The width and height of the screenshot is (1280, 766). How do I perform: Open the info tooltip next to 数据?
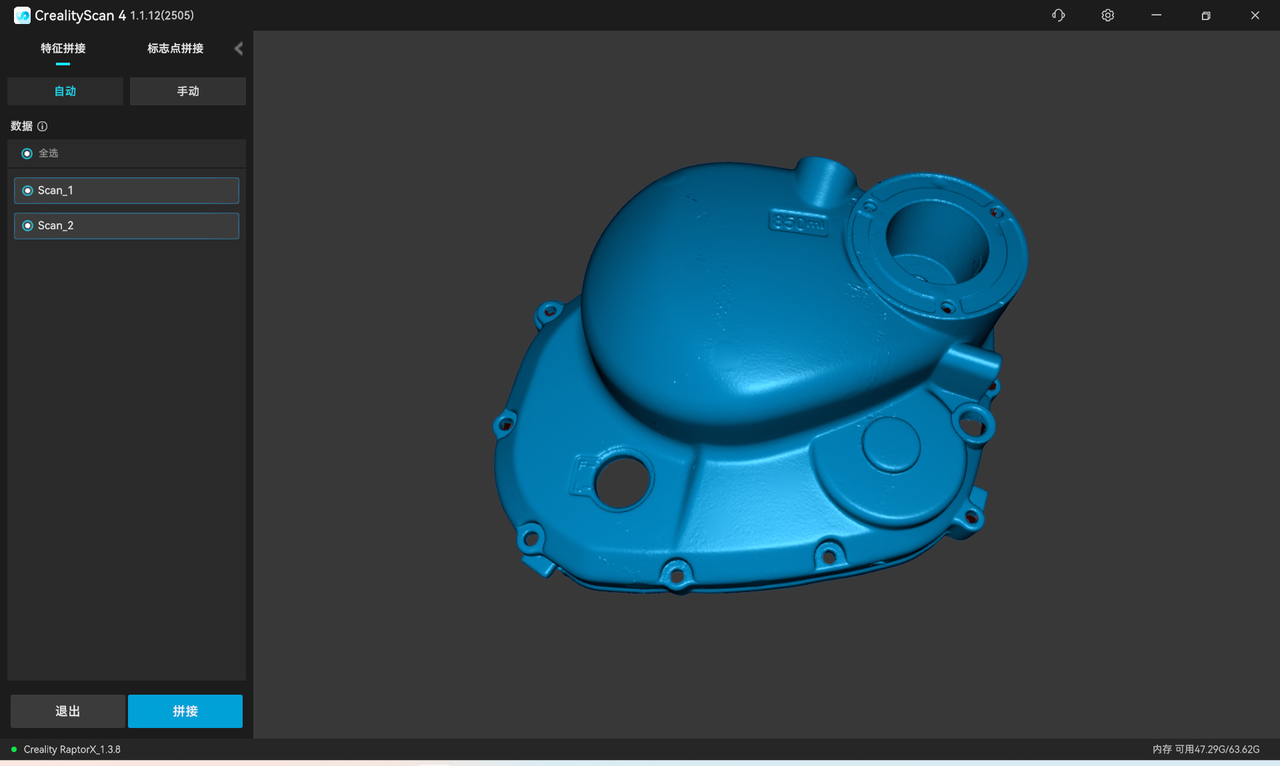click(x=41, y=126)
